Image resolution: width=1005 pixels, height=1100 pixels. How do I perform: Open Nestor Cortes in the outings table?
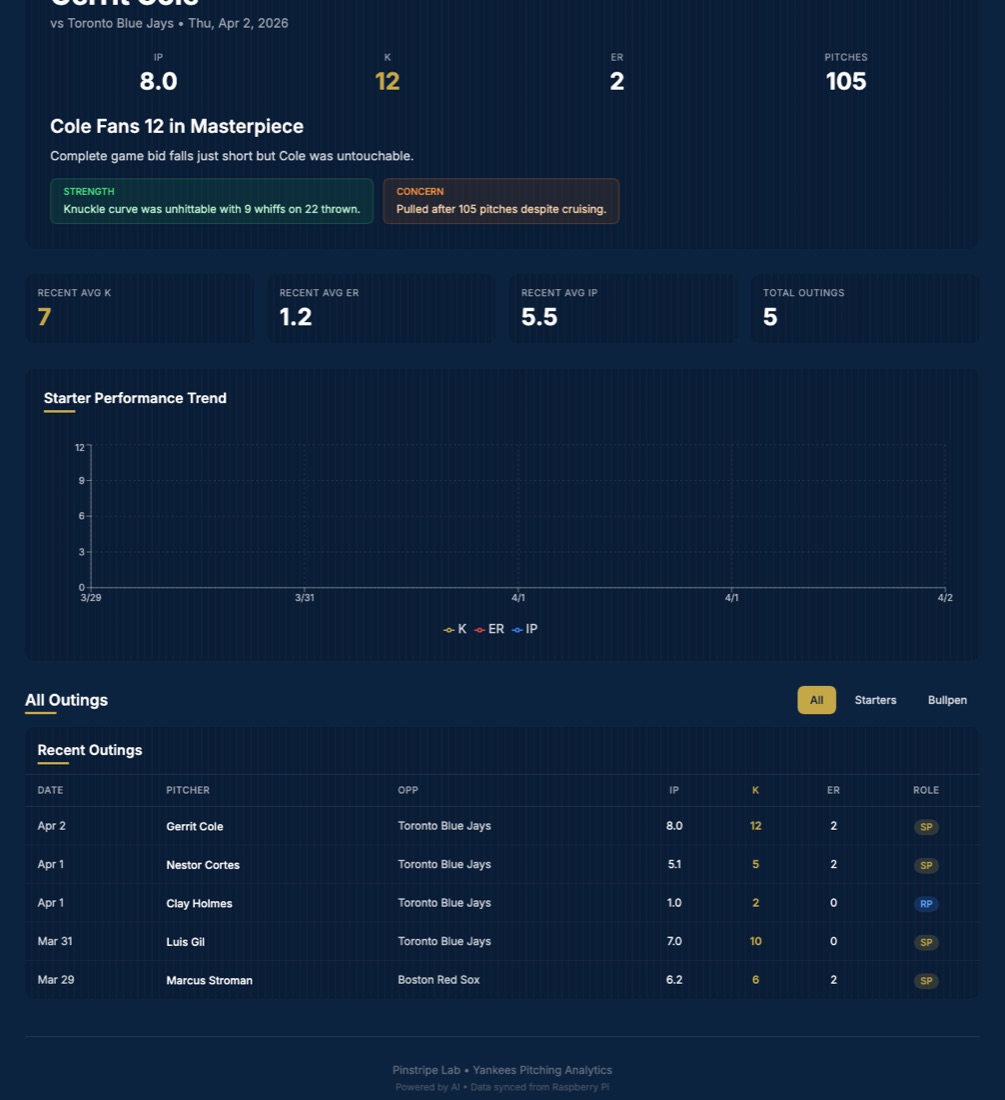click(203, 865)
